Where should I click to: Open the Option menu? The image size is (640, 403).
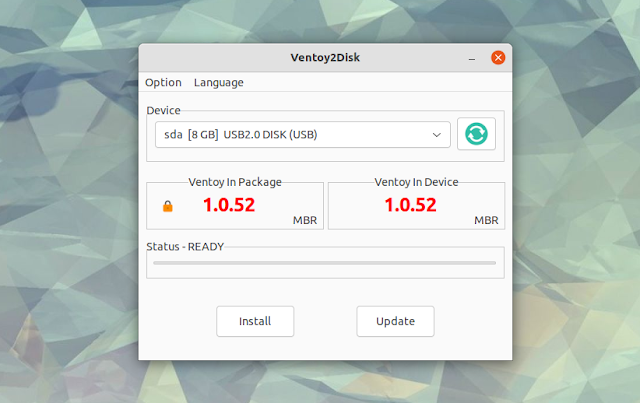coord(163,82)
